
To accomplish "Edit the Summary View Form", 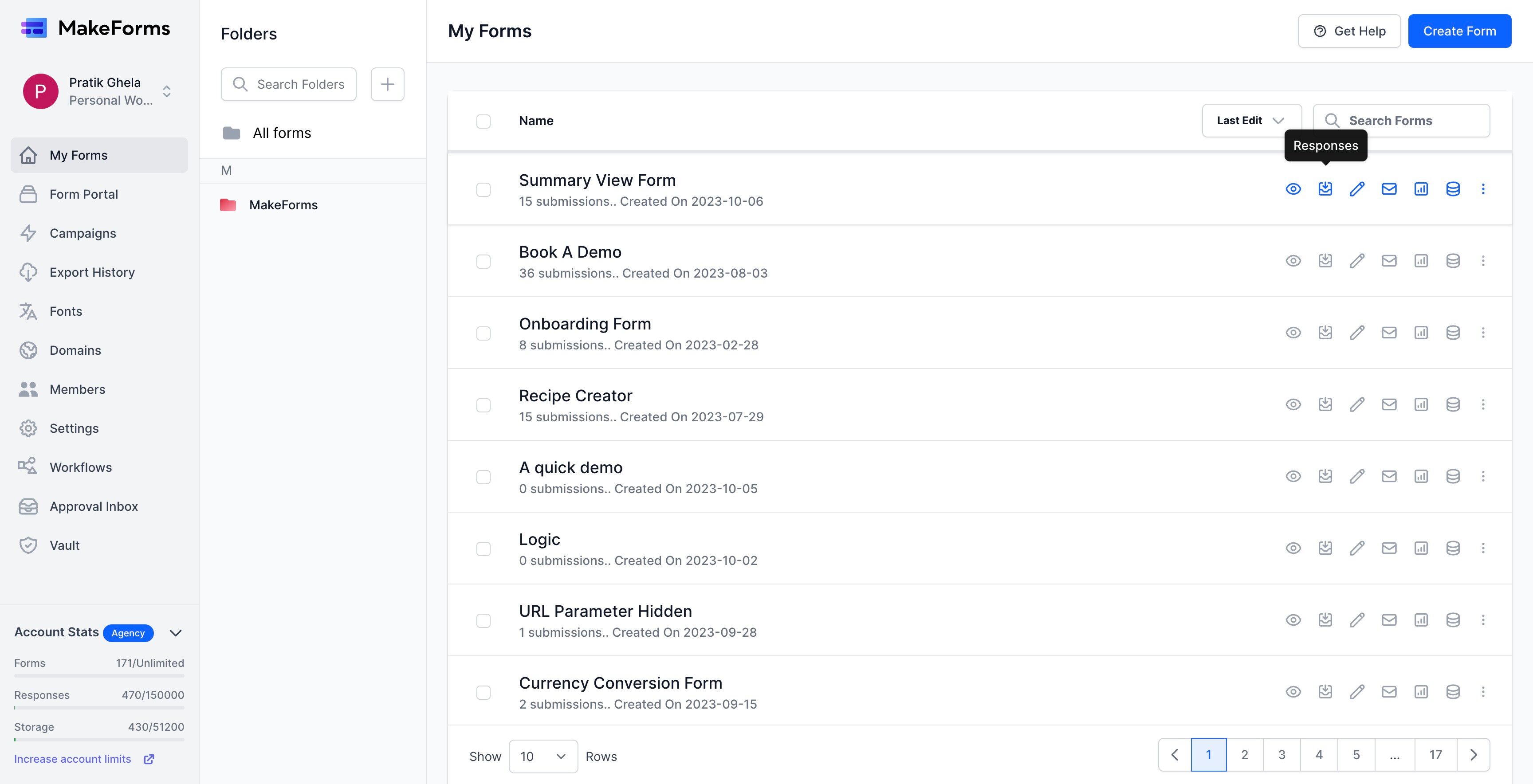I will 1357,189.
